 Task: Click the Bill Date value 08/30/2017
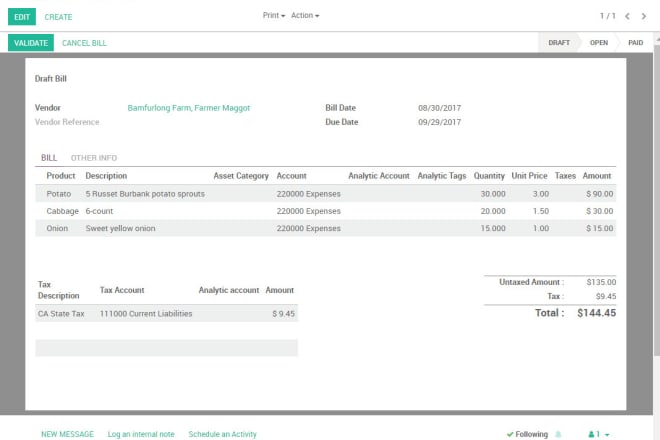439,108
